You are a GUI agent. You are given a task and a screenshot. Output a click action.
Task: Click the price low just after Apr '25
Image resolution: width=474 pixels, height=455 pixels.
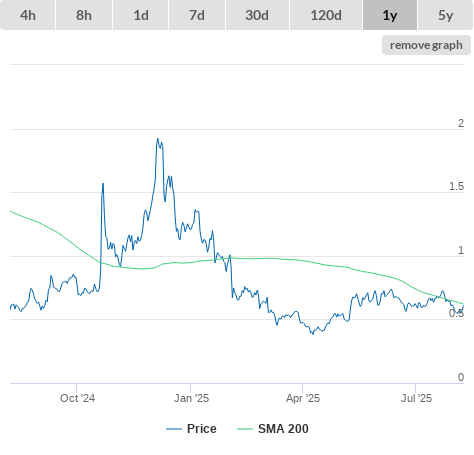[x=313, y=334]
